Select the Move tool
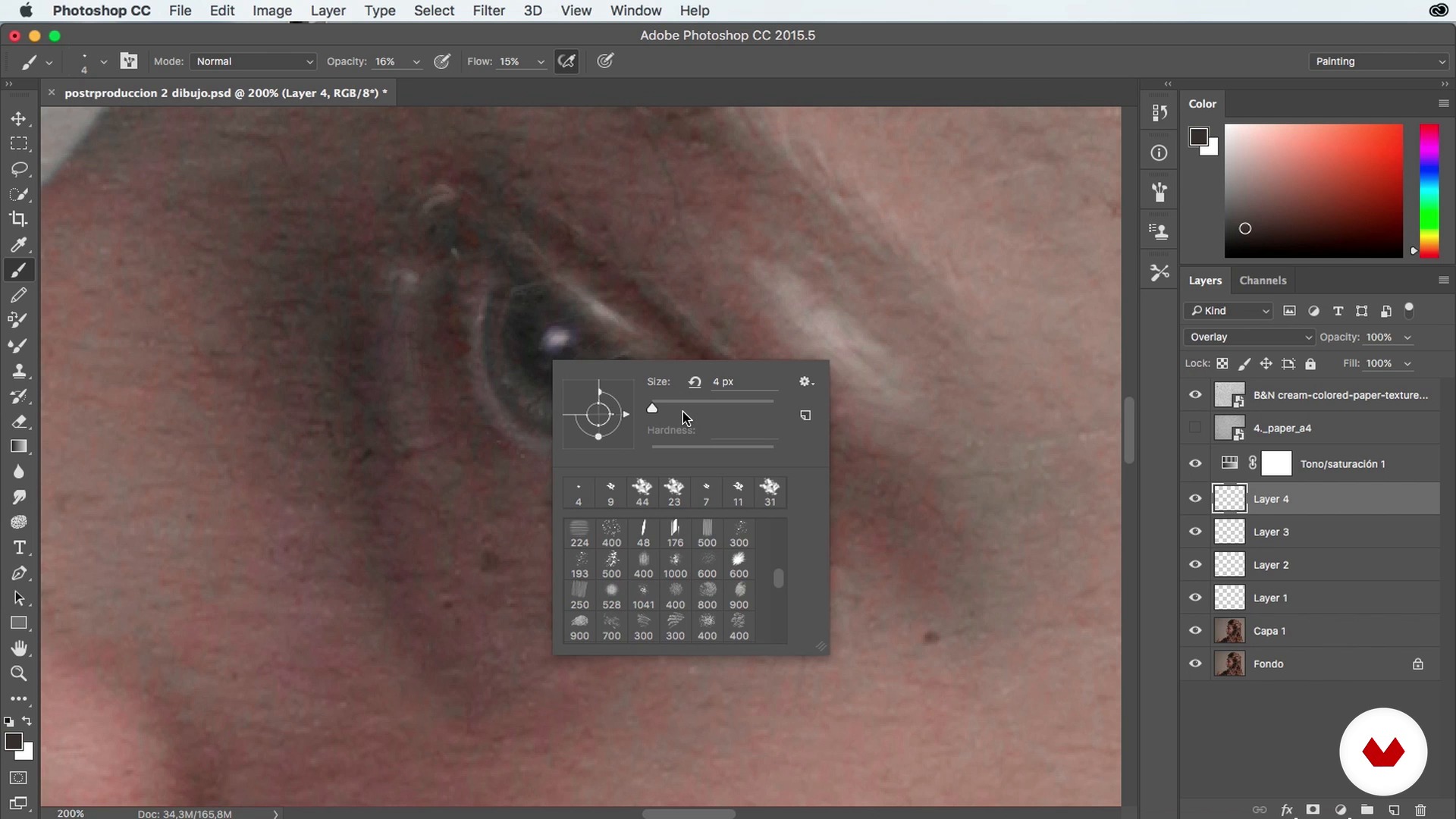 tap(19, 119)
